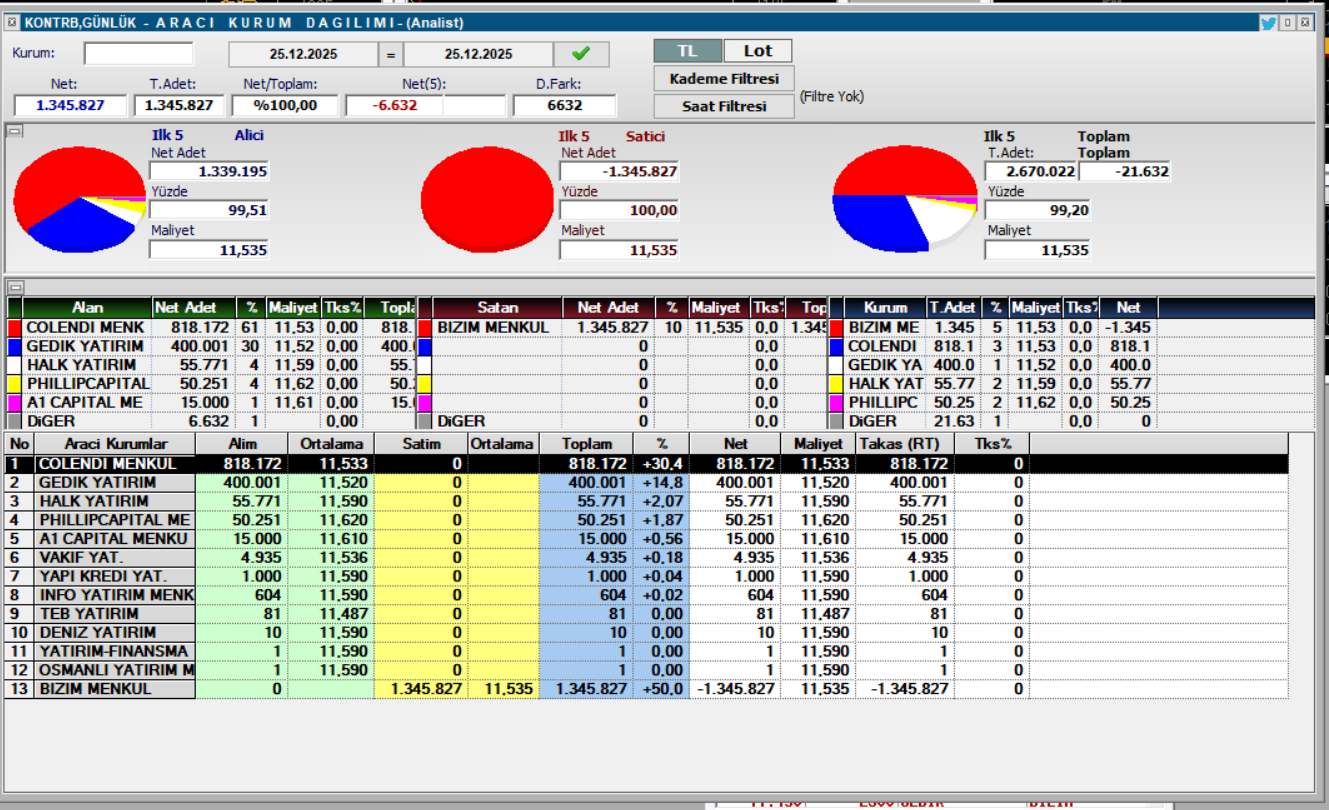This screenshot has width=1329, height=810.
Task: Click the Ilk 5 Satici pie chart
Action: coord(488,200)
